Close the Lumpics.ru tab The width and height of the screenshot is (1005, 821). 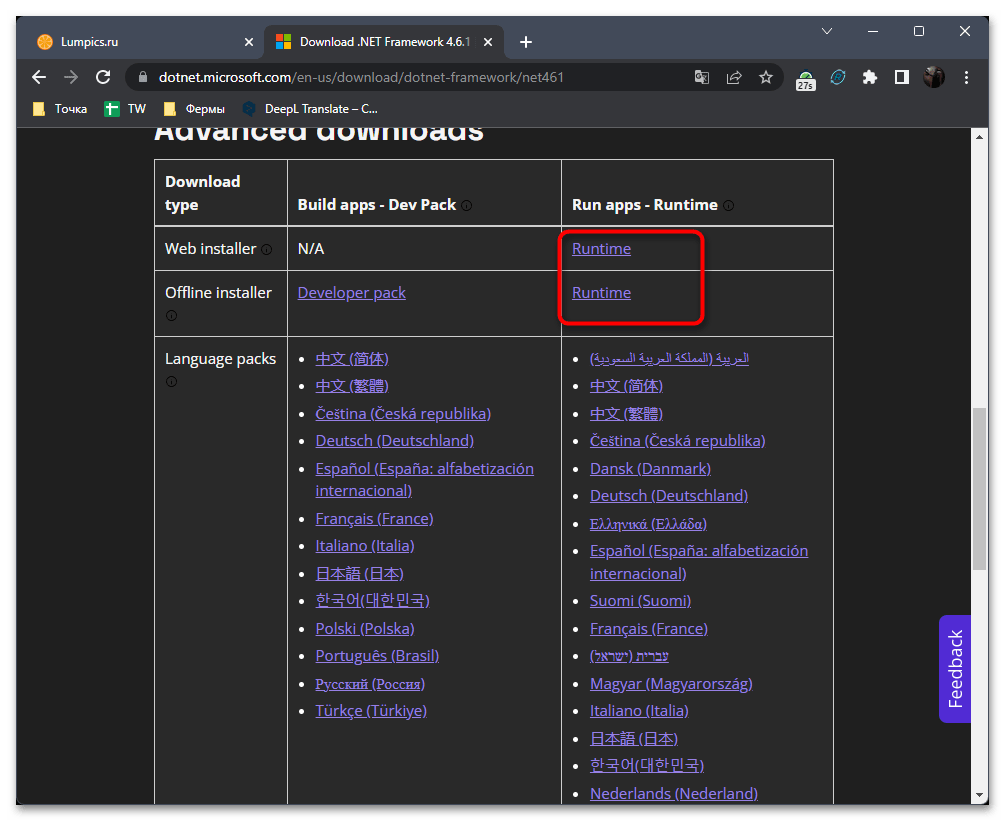[x=249, y=42]
